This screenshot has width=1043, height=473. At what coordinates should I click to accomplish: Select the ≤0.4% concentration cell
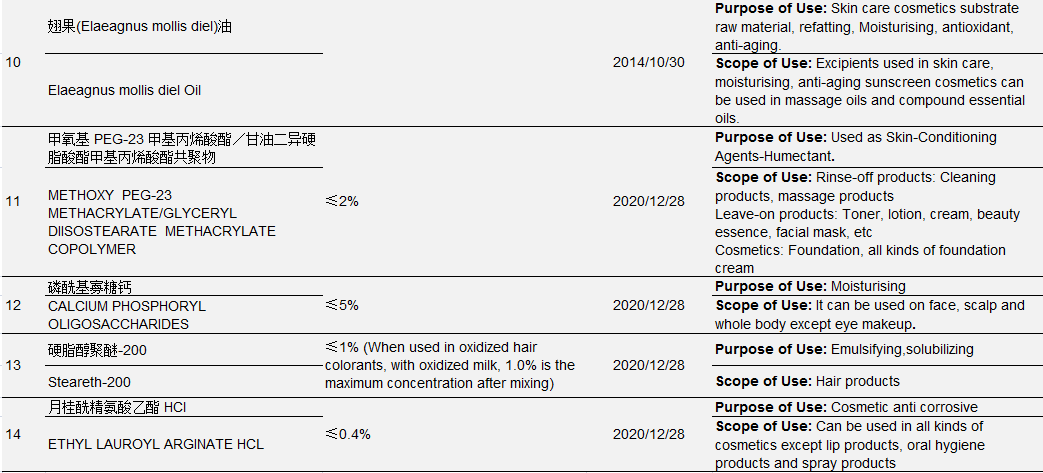point(348,434)
